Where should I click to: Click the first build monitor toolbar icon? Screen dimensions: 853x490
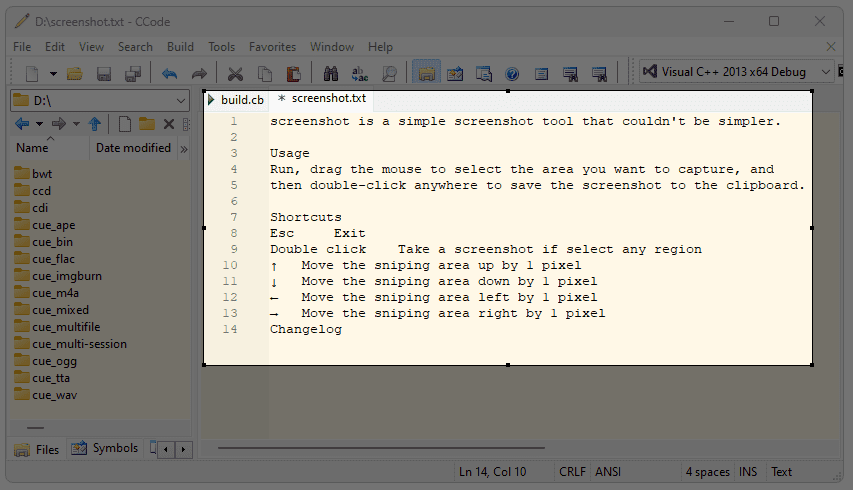570,73
